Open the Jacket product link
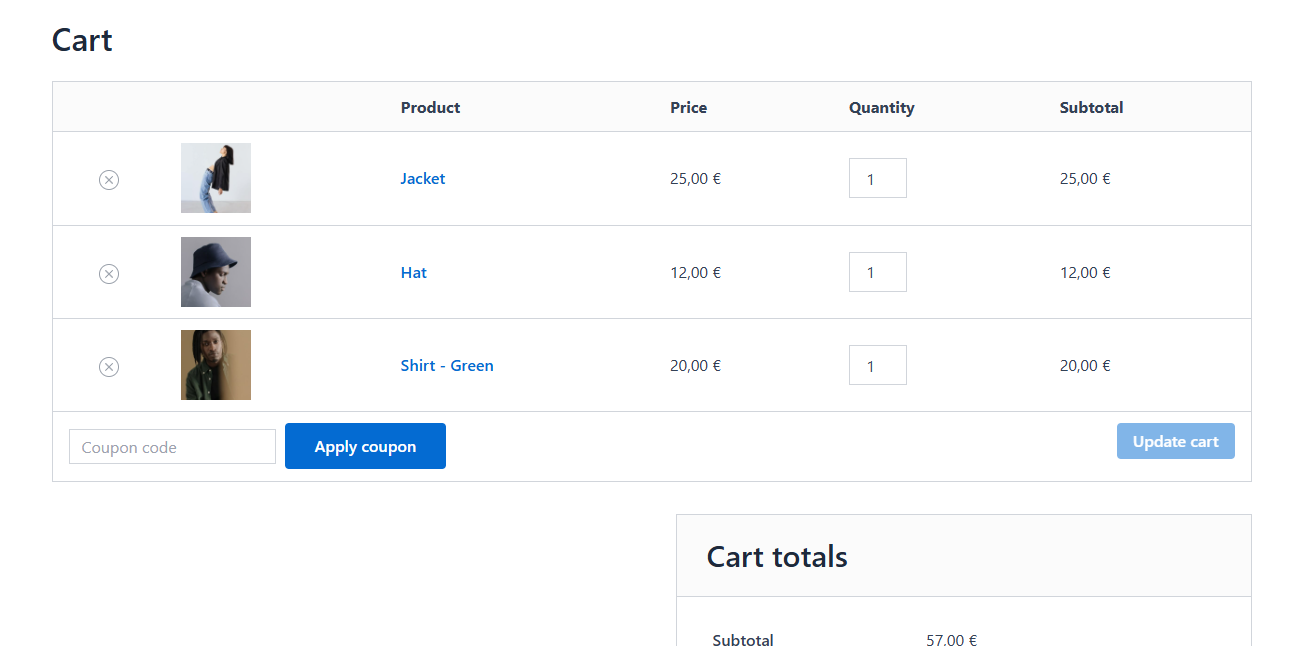Screen dimensions: 1304x646 [x=422, y=178]
